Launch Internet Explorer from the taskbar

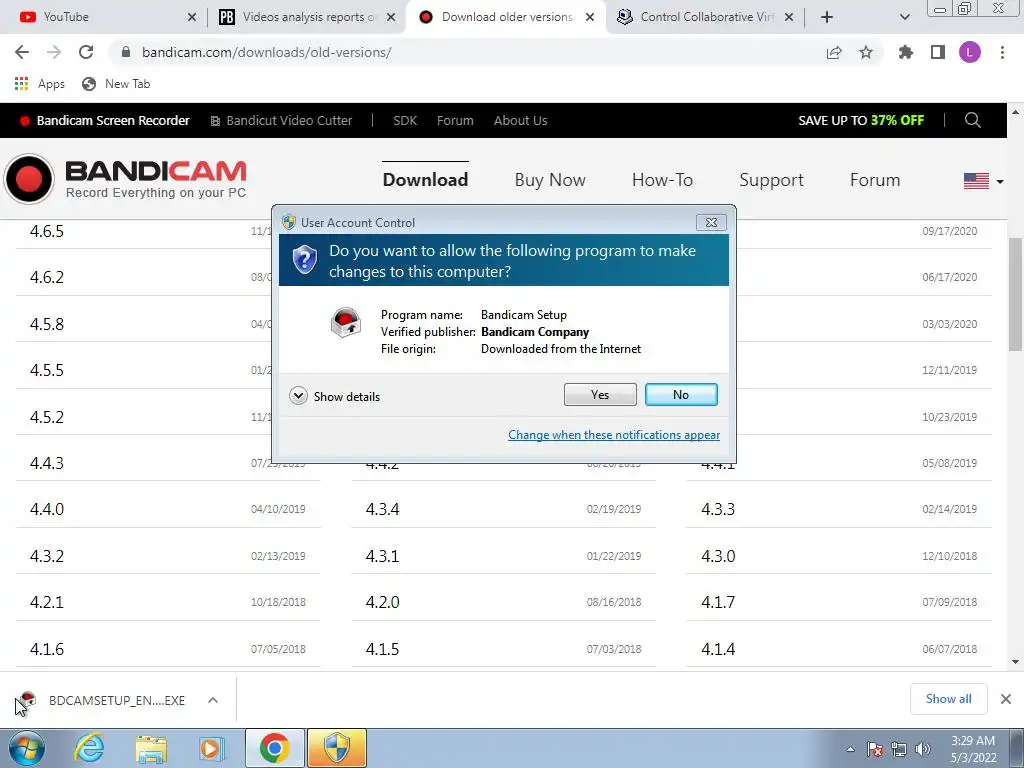click(x=89, y=748)
